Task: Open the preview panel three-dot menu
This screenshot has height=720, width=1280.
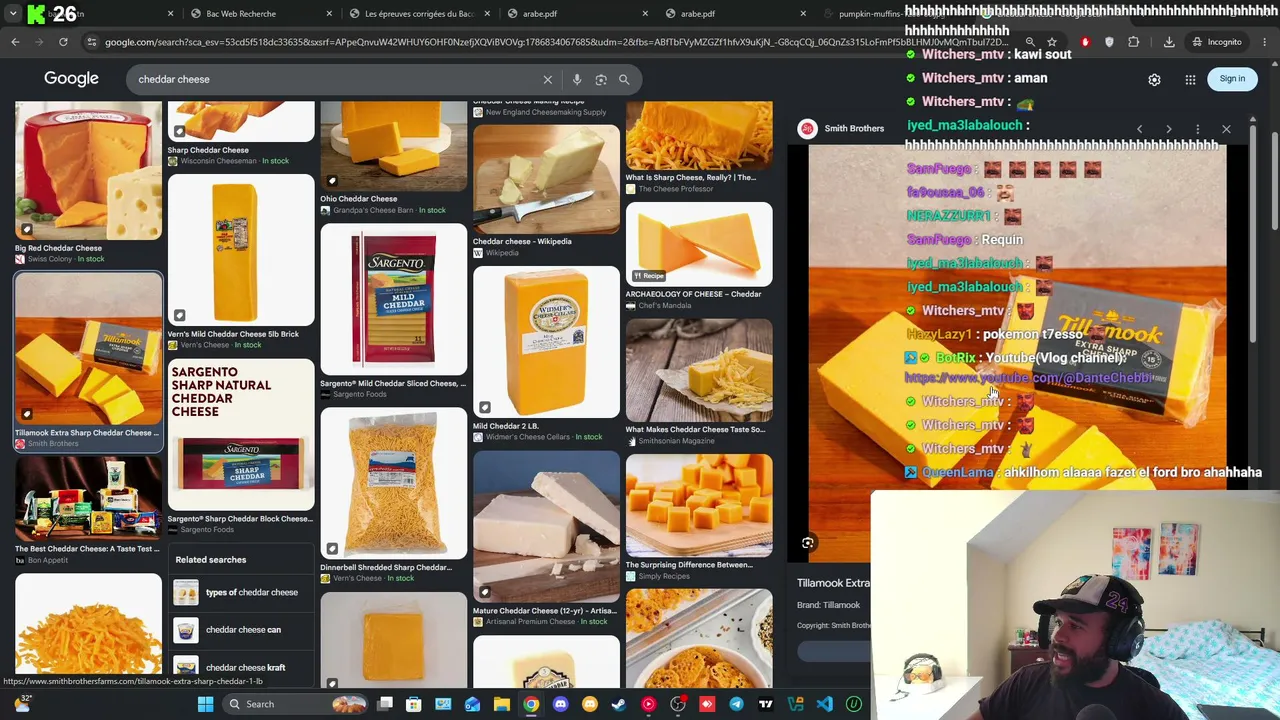Action: click(x=1197, y=129)
